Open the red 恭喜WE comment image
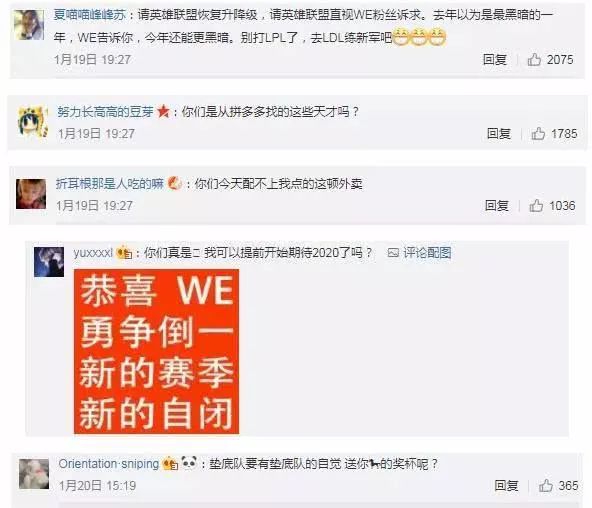Viewport: 592px width, 508px height. [156, 351]
